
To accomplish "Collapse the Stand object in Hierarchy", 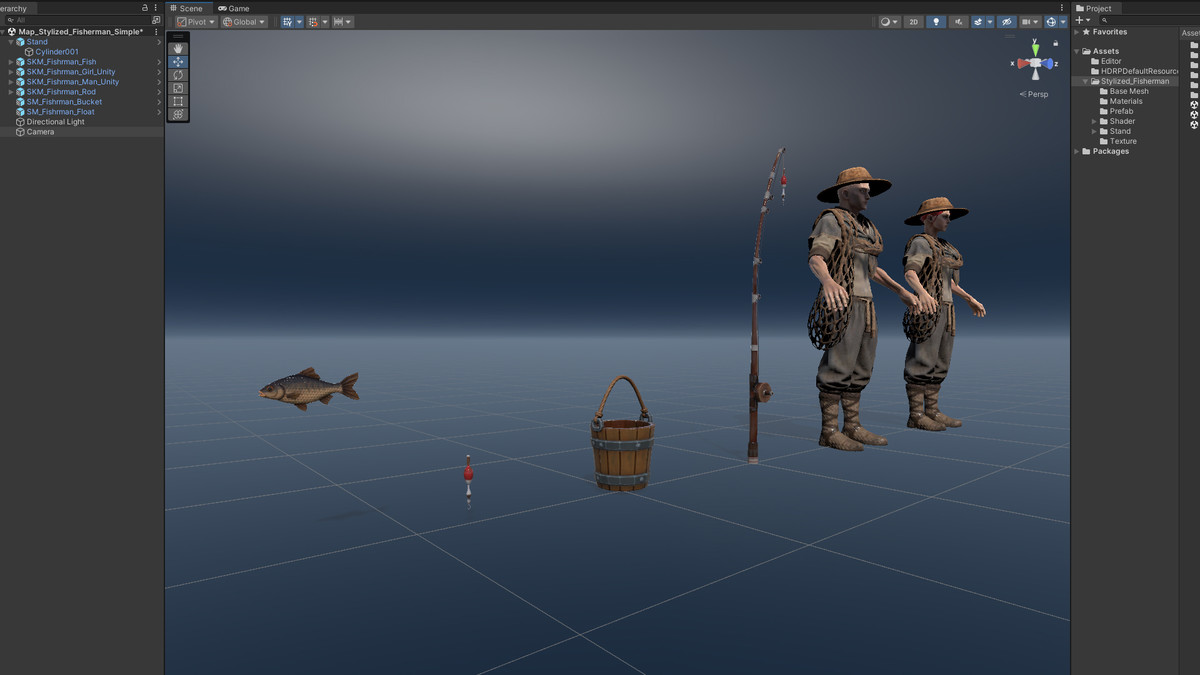I will 11,42.
